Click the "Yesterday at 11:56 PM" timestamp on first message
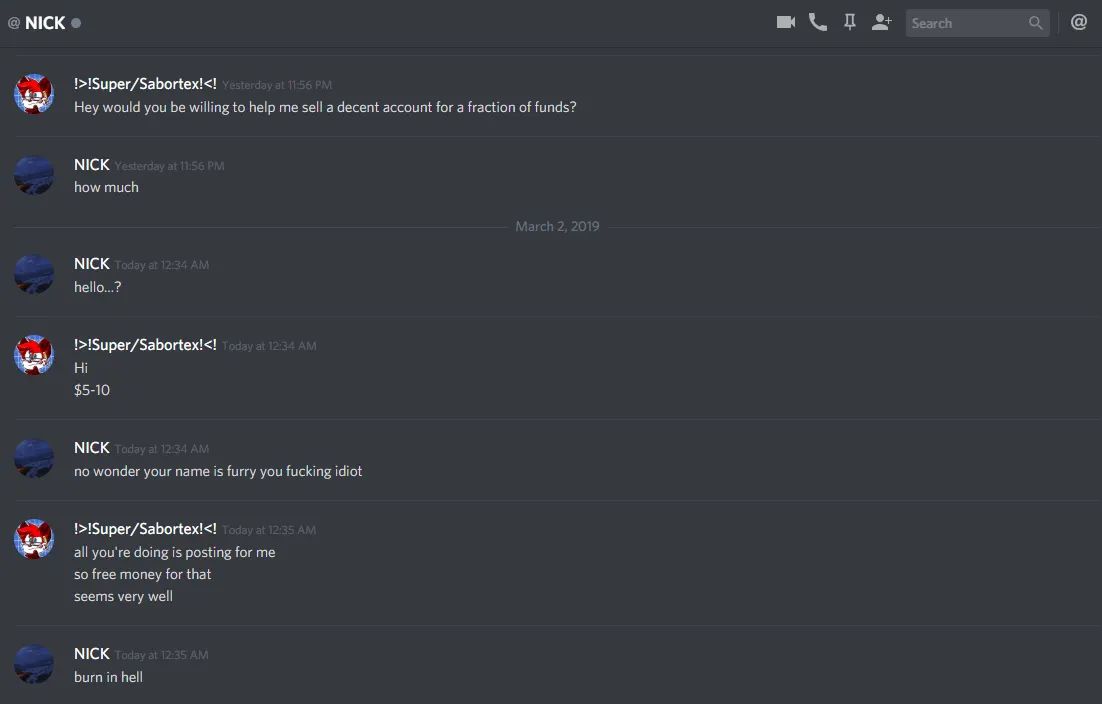 pyautogui.click(x=277, y=85)
